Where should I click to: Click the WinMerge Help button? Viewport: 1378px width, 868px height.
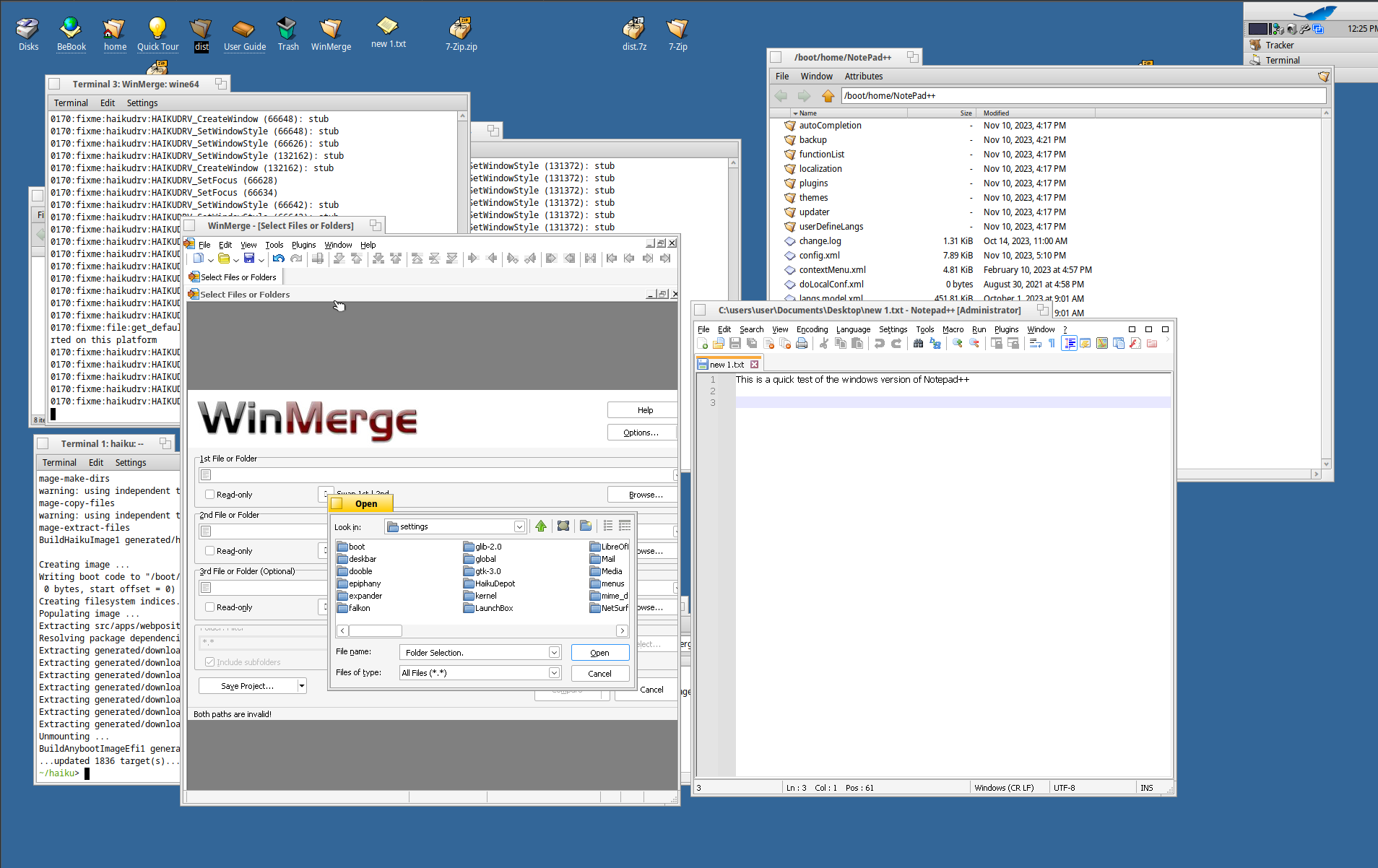tap(643, 410)
